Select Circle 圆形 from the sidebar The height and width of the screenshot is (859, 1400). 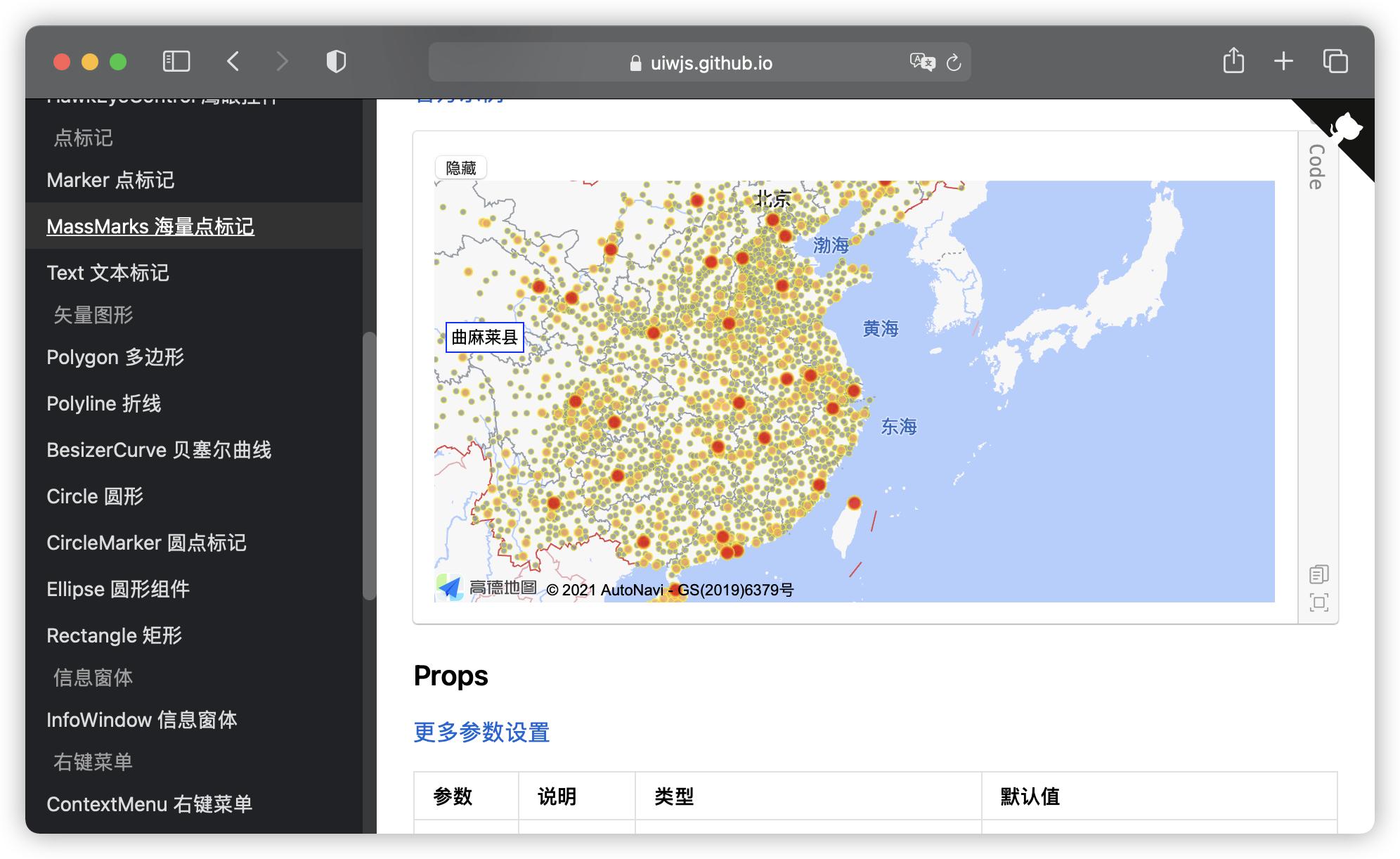pos(93,496)
